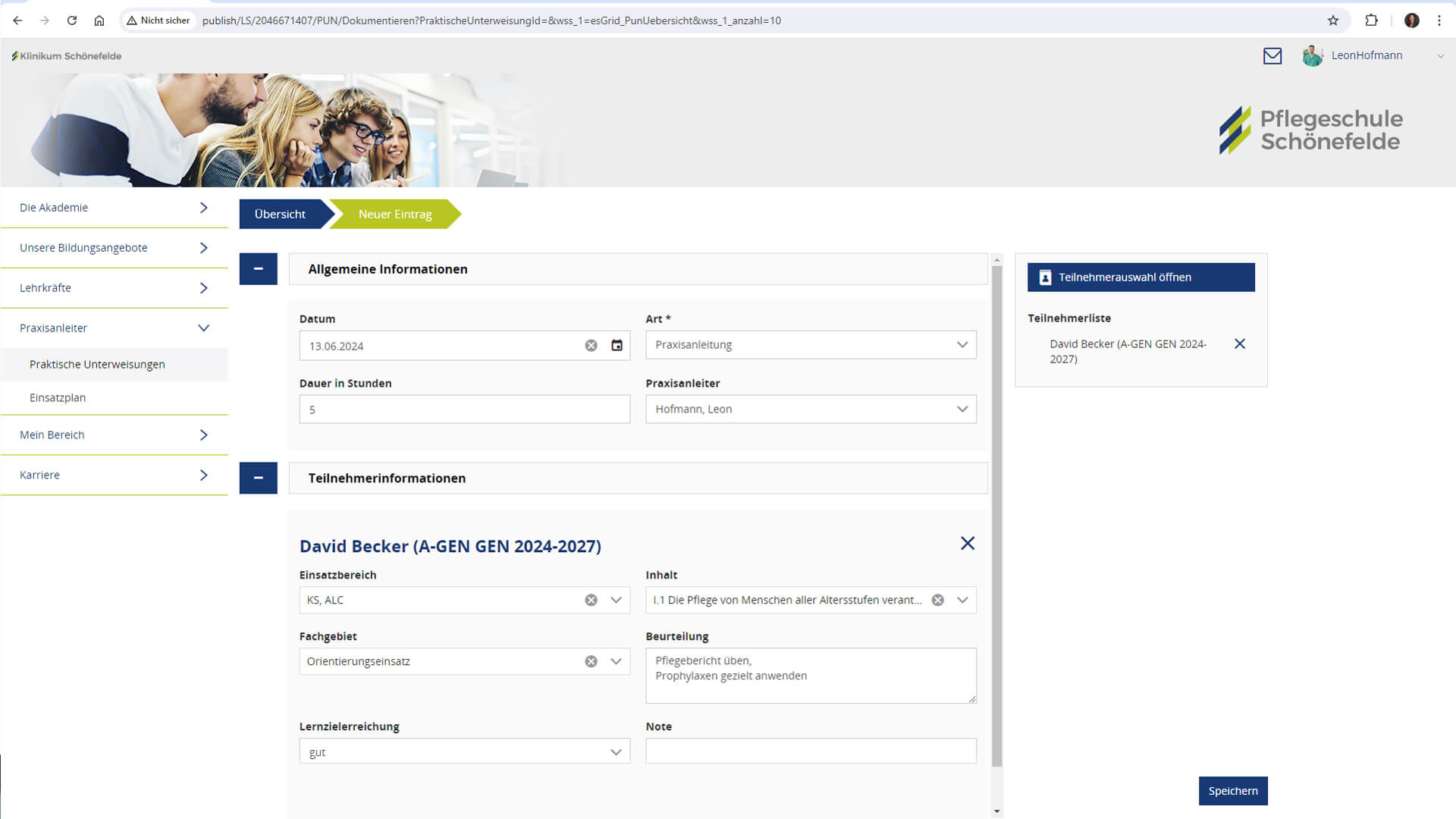Close David Becker participant section

click(x=967, y=544)
